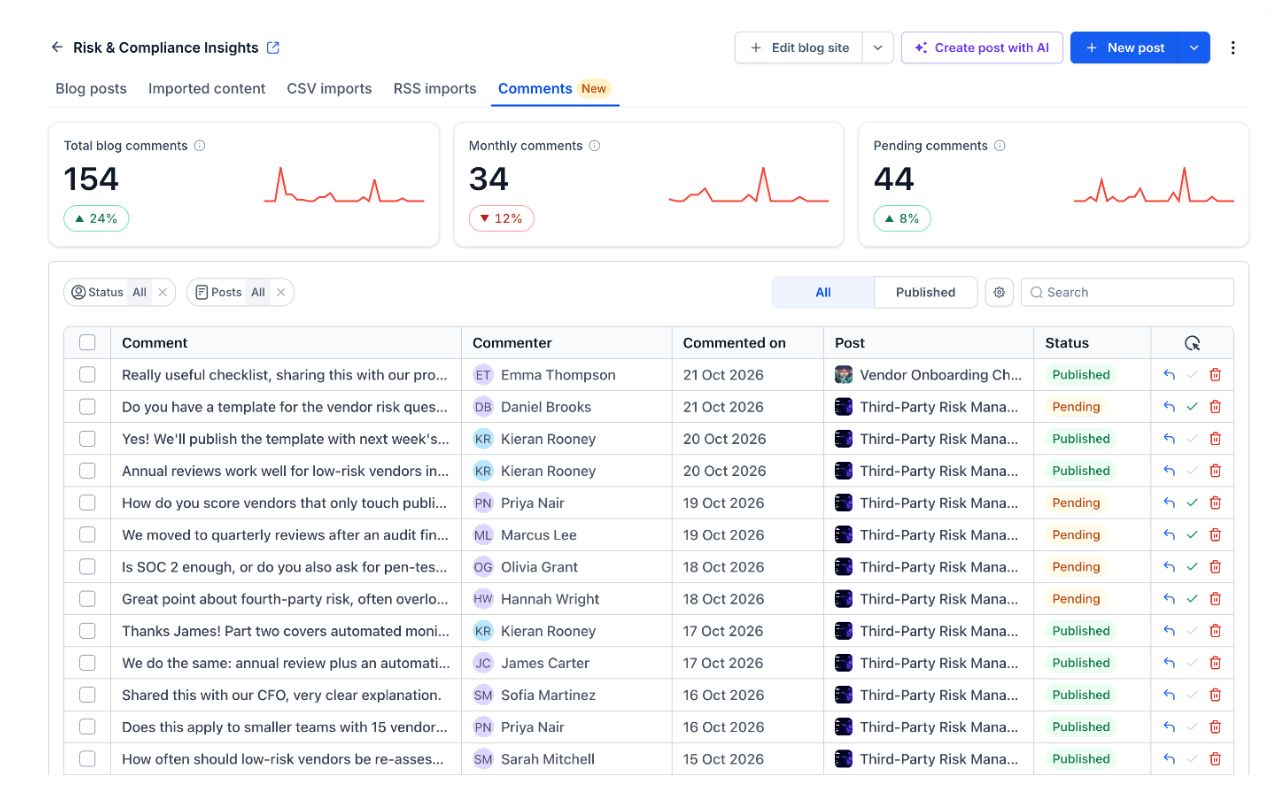Click reply icon on Emma Thompson's comment
The image size is (1278, 792).
pos(1169,375)
